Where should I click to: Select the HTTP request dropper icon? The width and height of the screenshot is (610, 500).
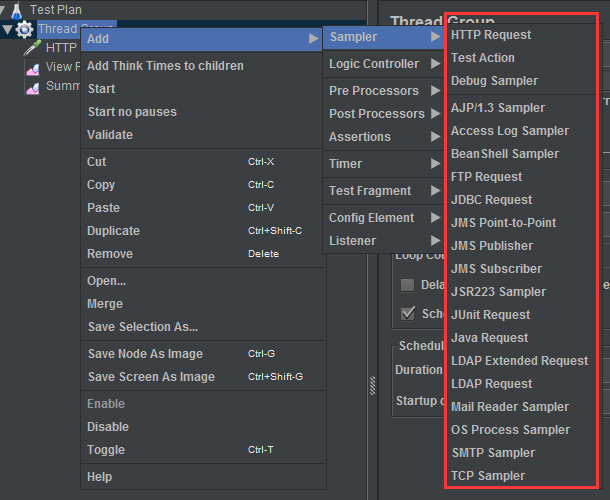(32, 48)
